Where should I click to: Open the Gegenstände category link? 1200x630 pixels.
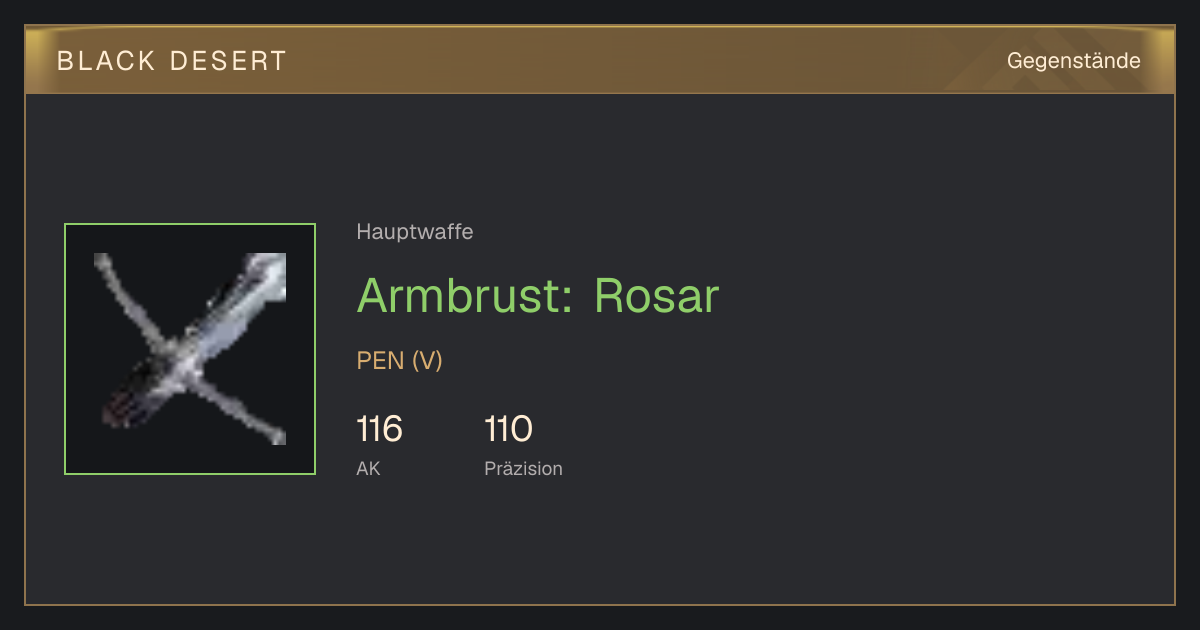pyautogui.click(x=1073, y=61)
